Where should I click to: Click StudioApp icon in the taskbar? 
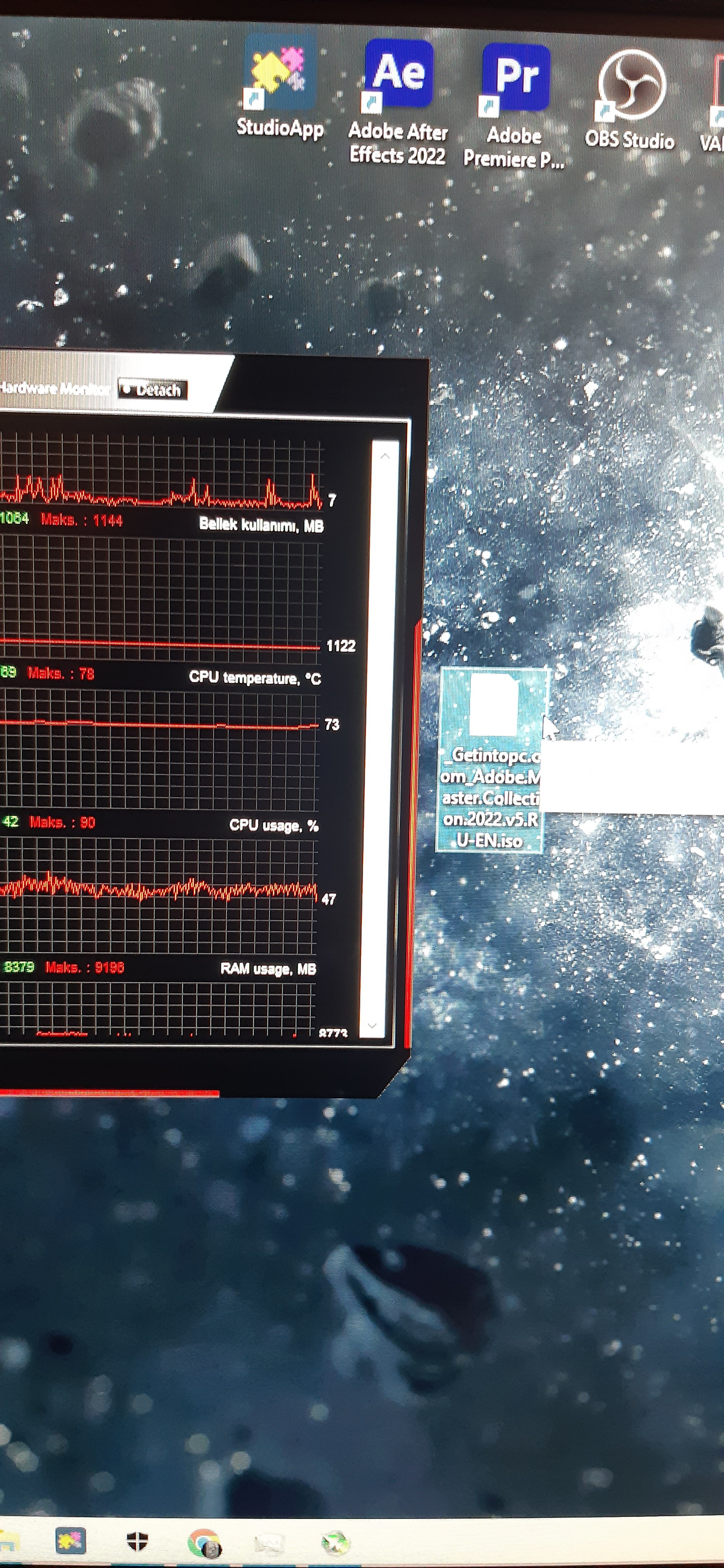pyautogui.click(x=70, y=1541)
